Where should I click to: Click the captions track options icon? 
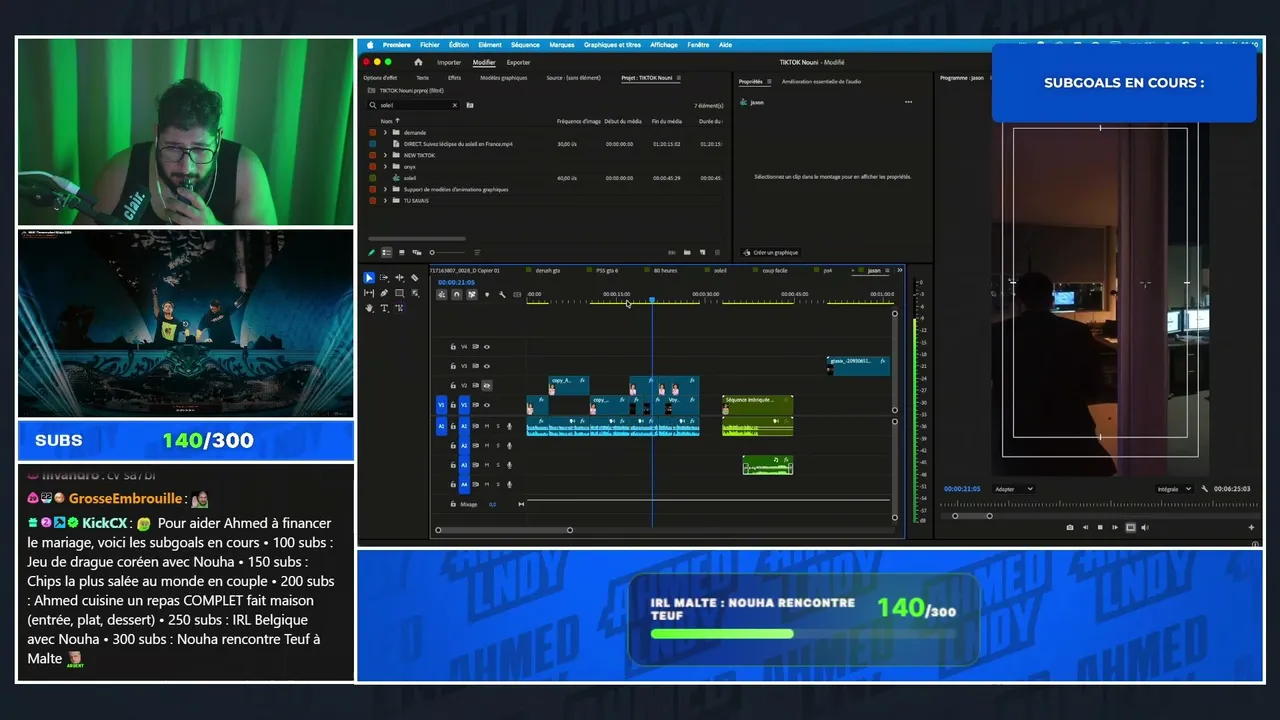click(517, 294)
